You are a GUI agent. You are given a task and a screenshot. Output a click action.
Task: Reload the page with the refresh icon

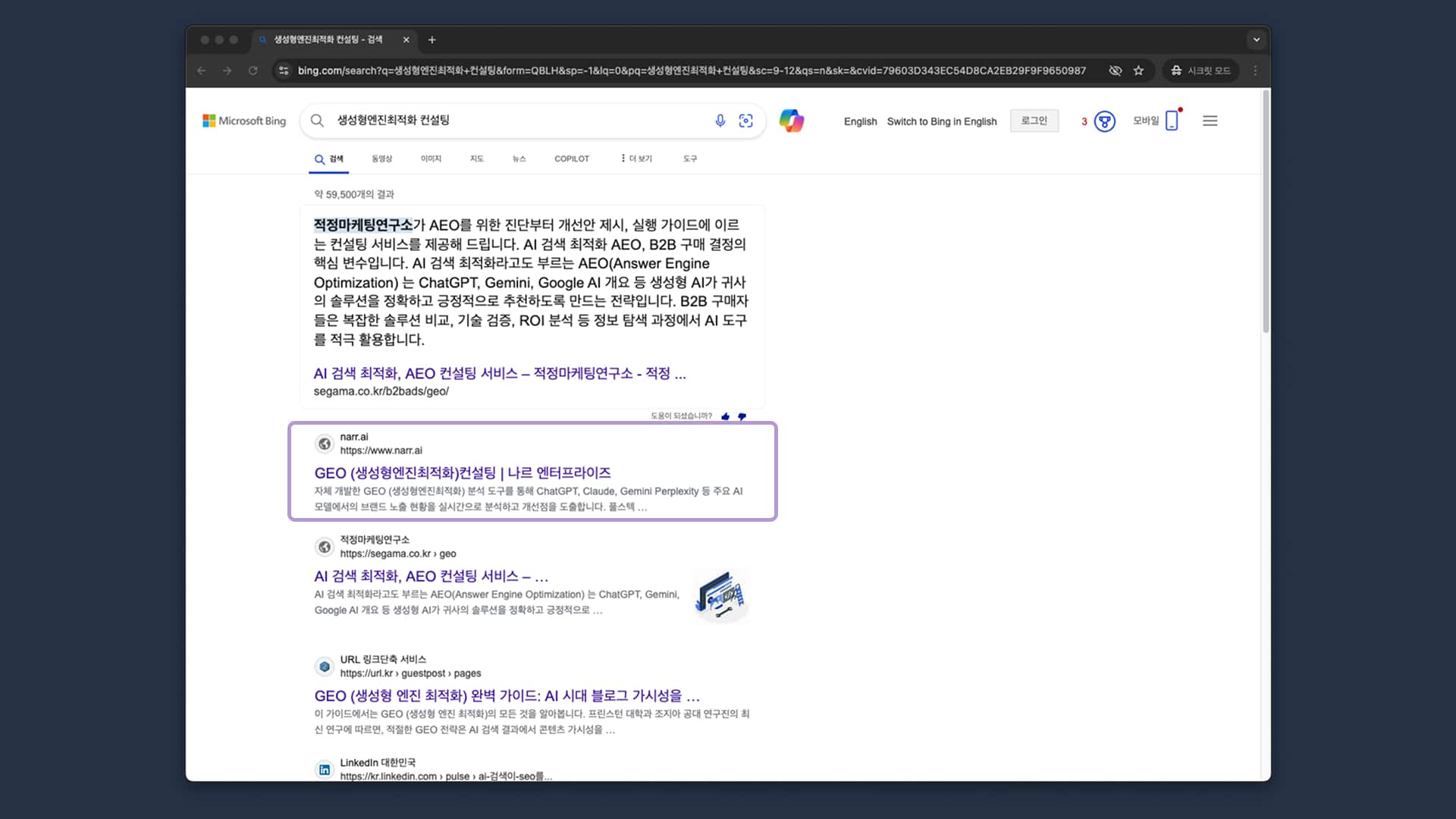click(253, 70)
